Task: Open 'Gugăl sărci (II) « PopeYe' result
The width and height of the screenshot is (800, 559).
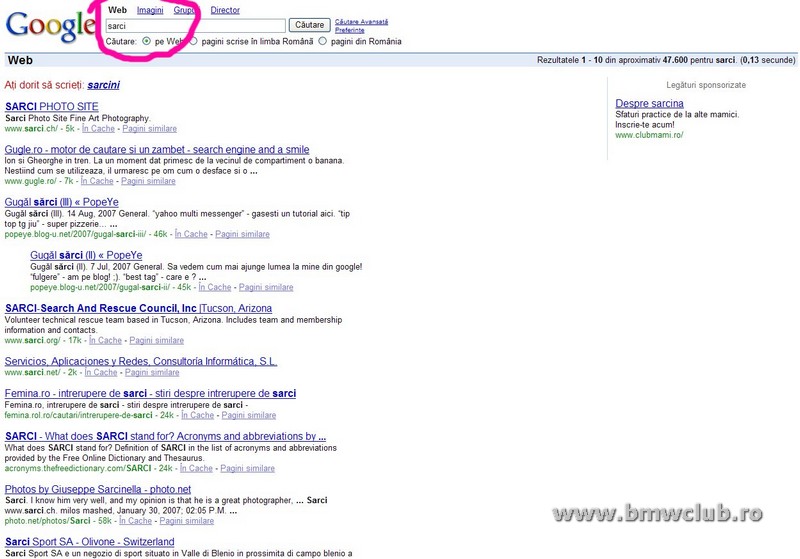Action: pos(86,255)
